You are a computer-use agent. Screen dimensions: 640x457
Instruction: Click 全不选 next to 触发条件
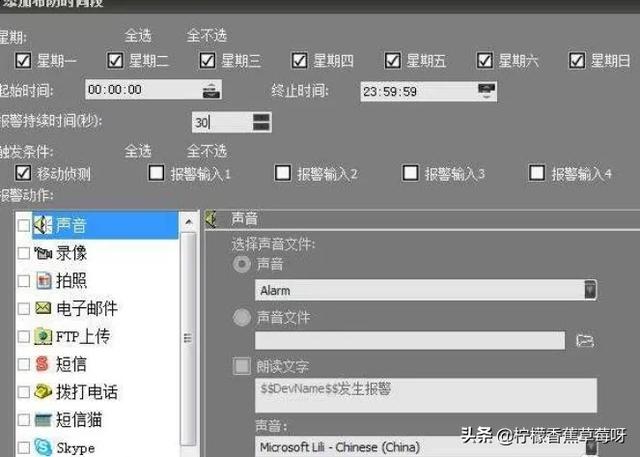(x=207, y=151)
